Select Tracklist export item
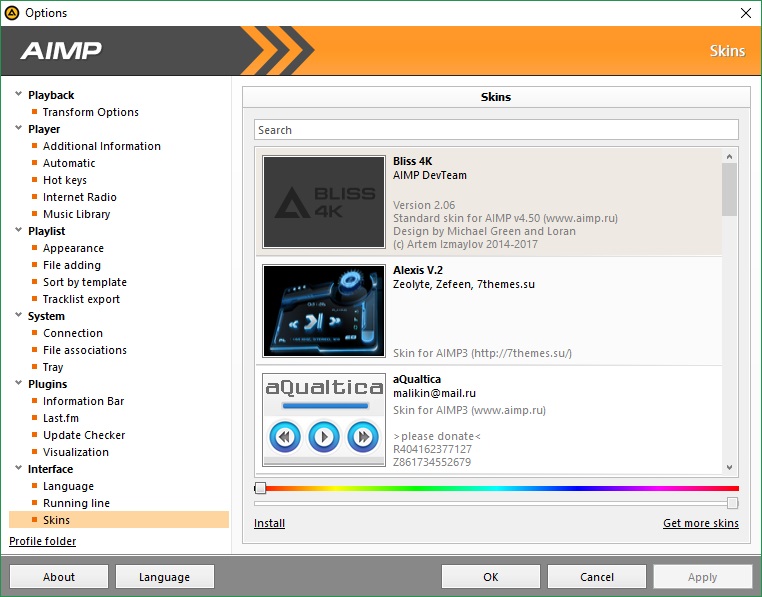This screenshot has height=597, width=762. (81, 299)
